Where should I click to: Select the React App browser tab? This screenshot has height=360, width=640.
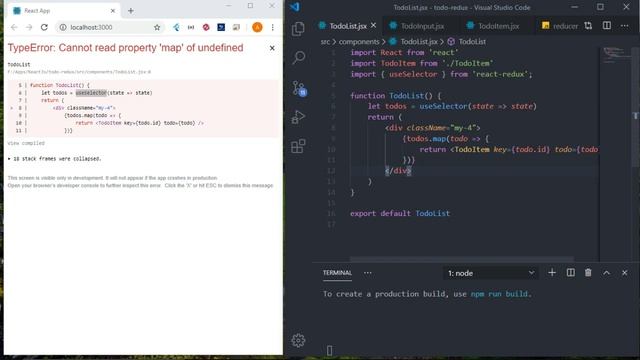click(63, 11)
